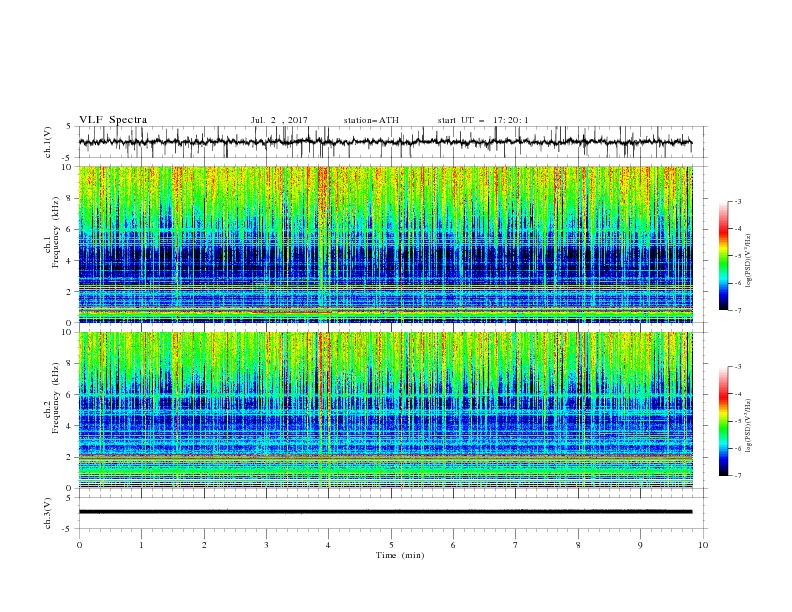Click the 'start UT = 17:20: 1' text

click(483, 120)
